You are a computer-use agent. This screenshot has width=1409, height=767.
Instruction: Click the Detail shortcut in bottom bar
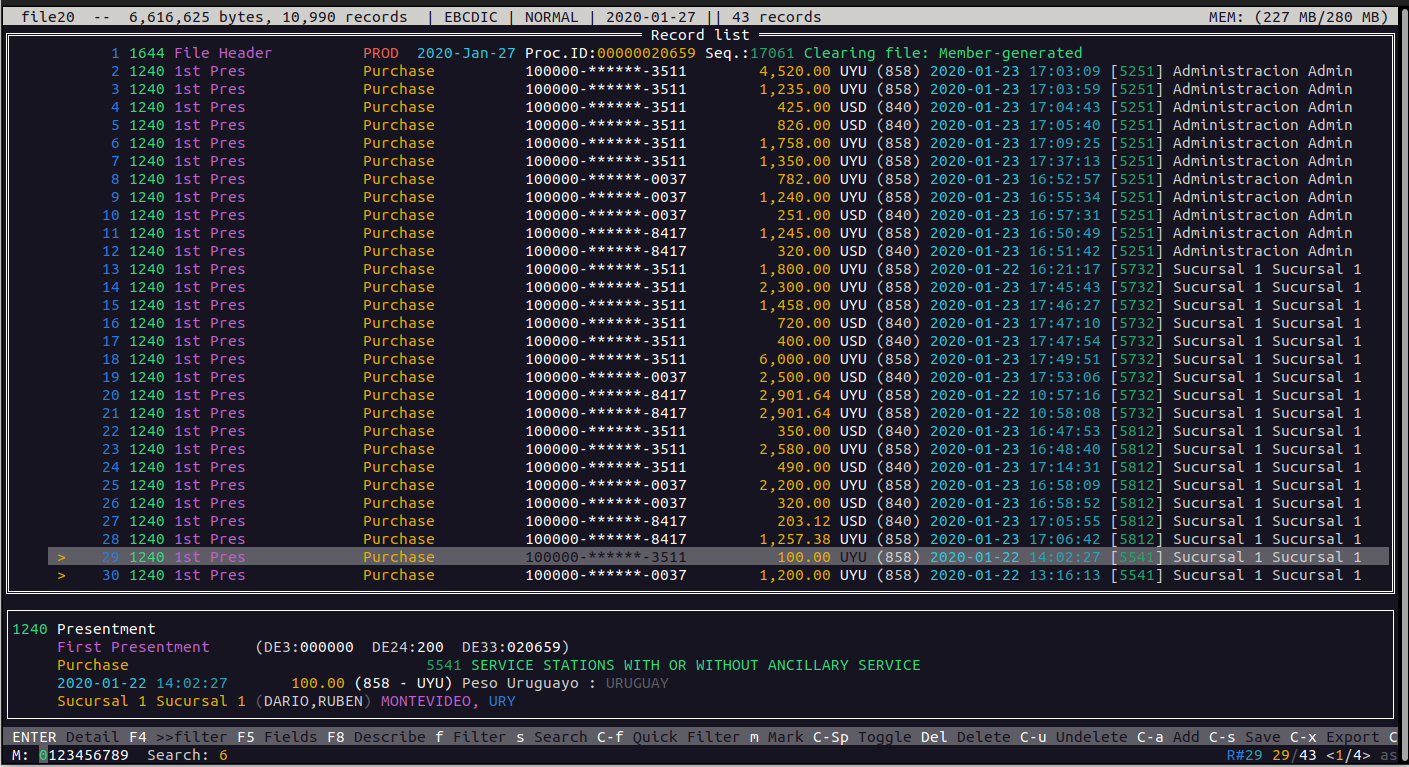[x=92, y=737]
